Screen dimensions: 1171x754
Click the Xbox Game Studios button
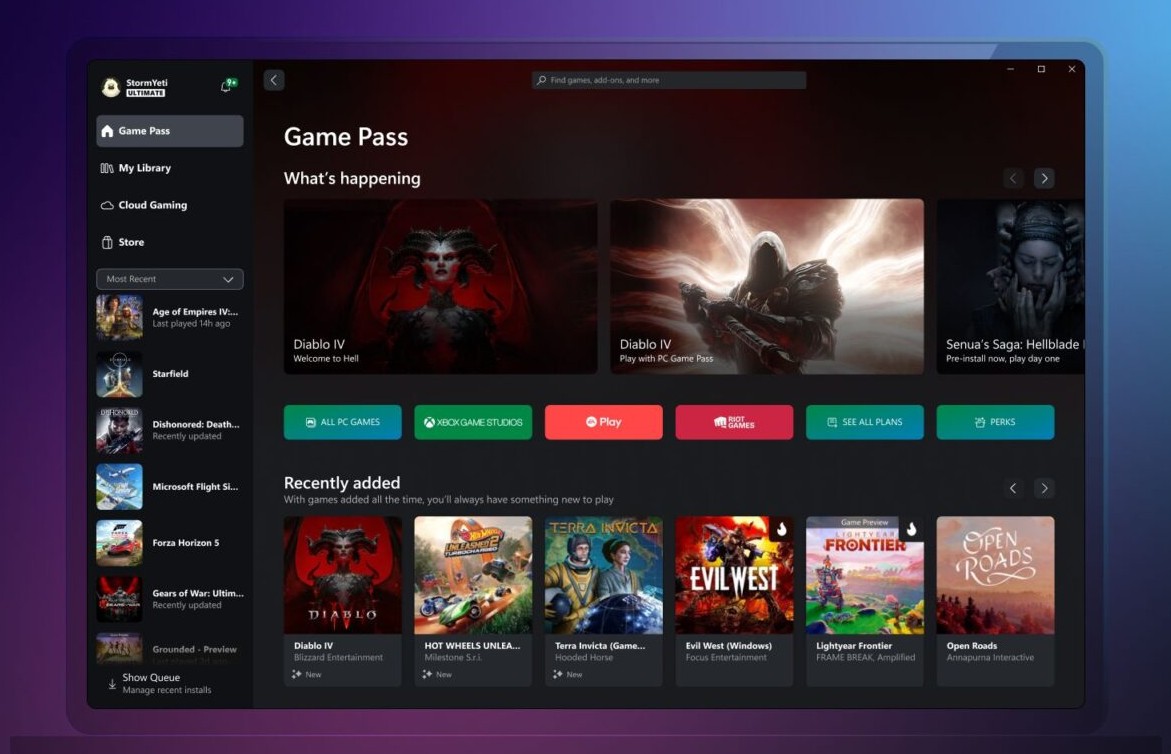pyautogui.click(x=473, y=423)
